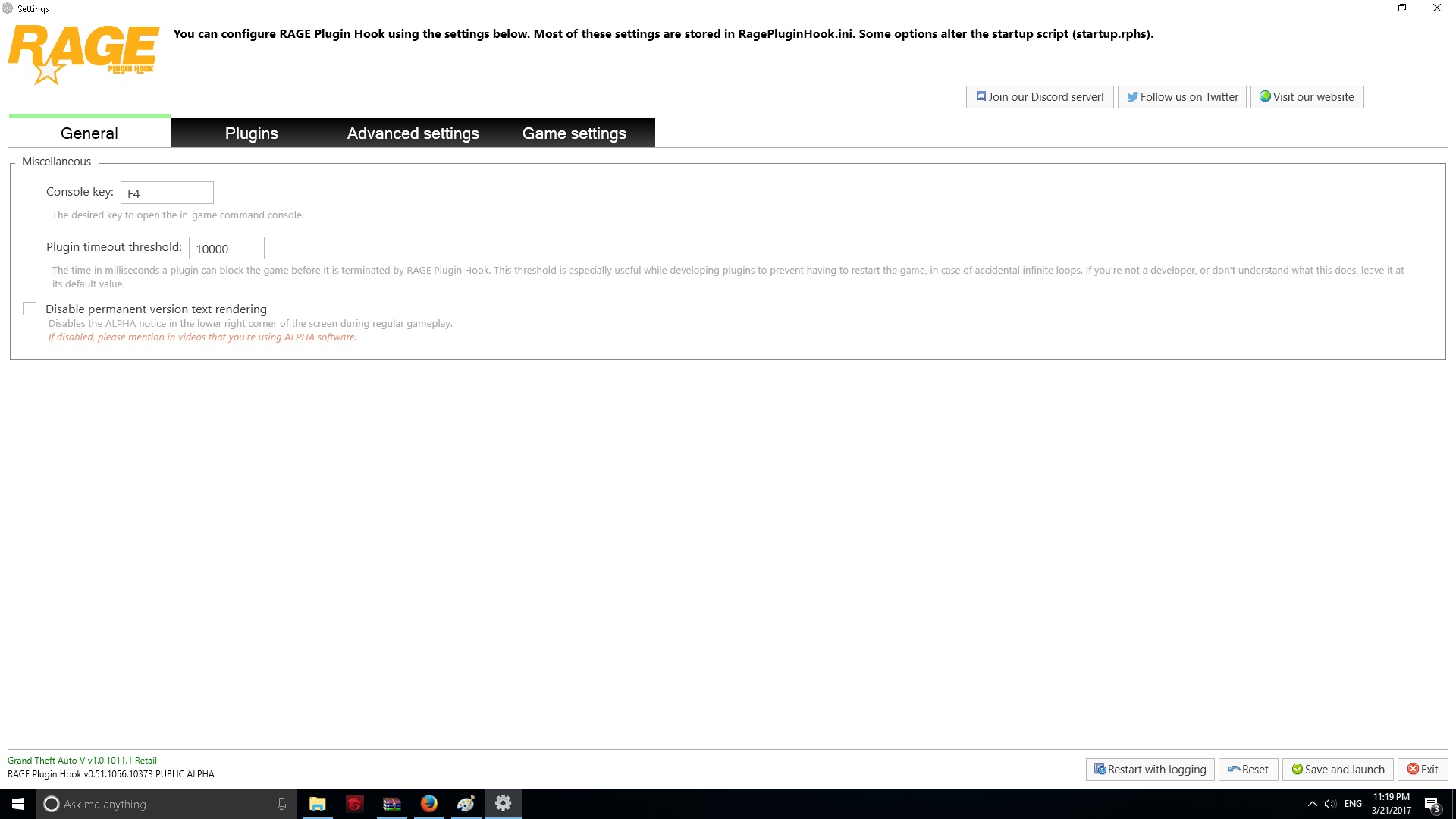
Task: Click Restart with logging button
Action: (1150, 770)
